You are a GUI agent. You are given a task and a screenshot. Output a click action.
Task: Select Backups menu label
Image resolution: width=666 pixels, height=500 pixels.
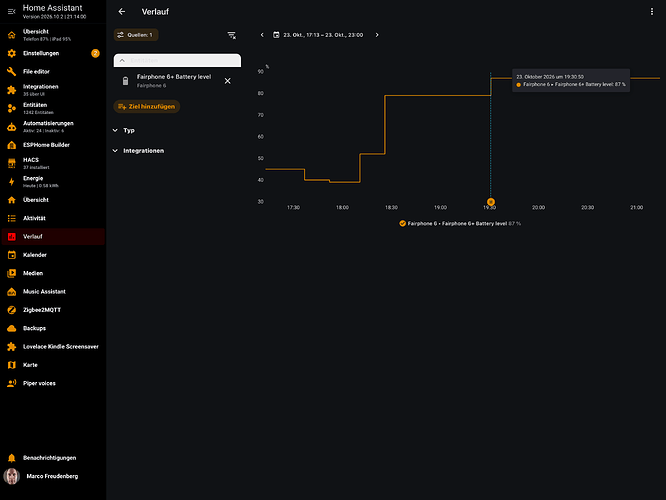coord(34,328)
